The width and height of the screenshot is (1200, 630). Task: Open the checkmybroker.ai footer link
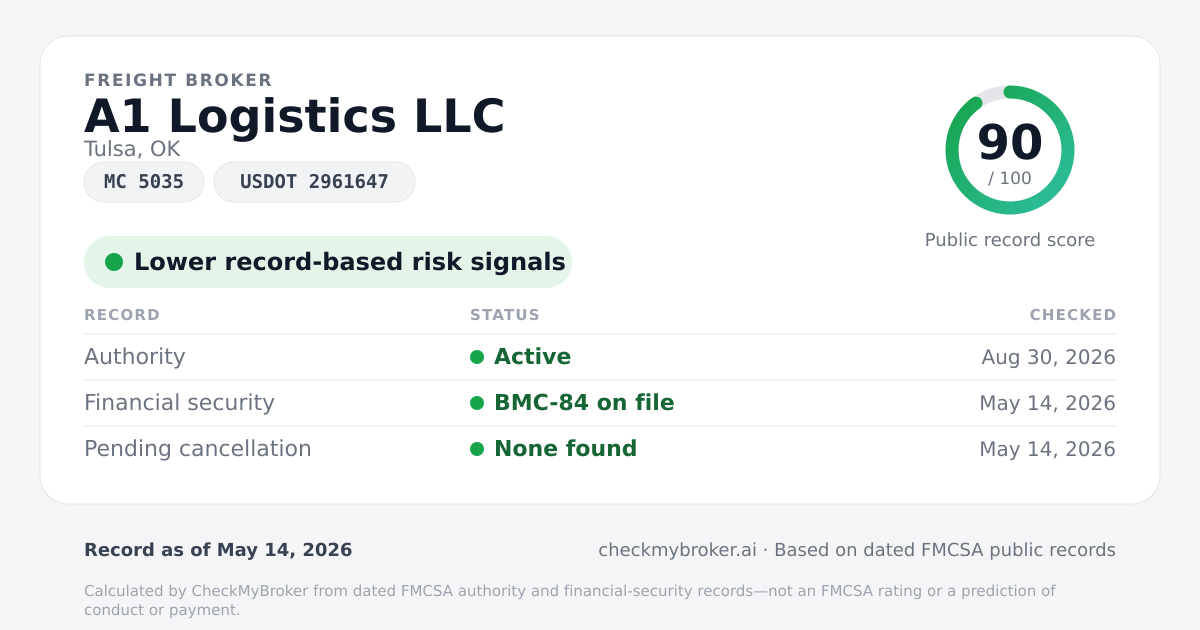pos(677,550)
